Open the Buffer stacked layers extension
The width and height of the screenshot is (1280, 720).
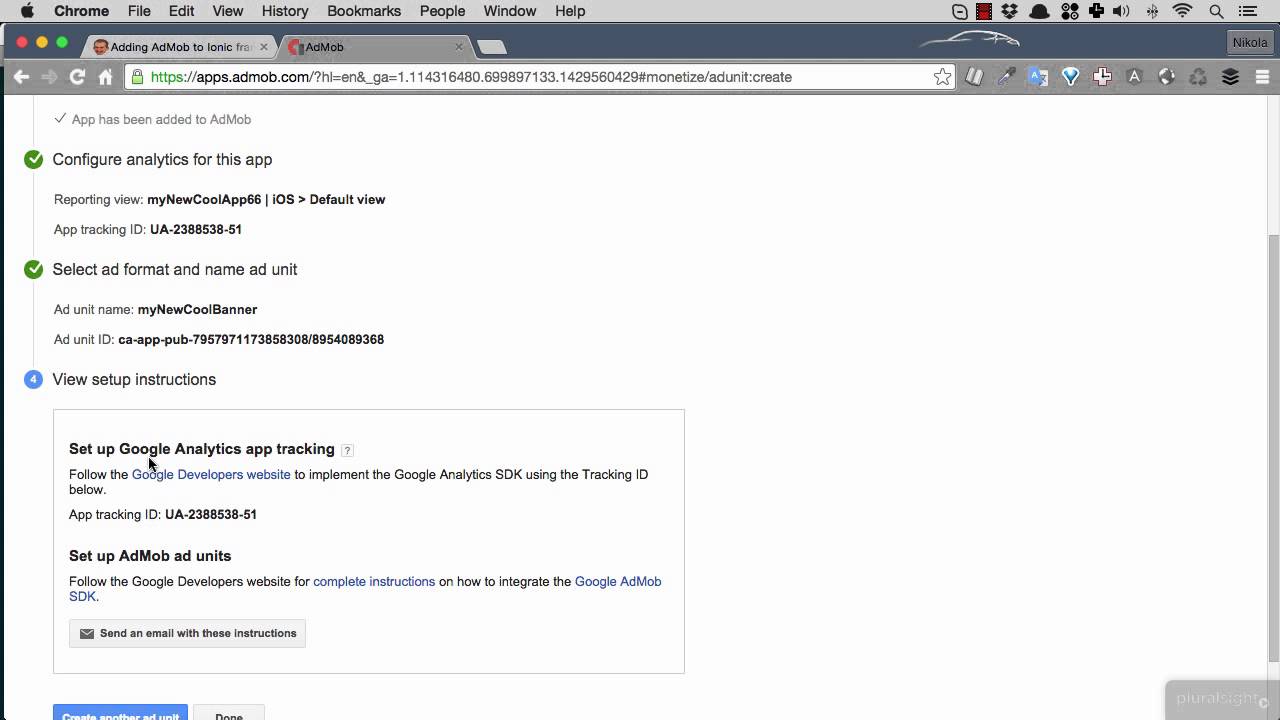(1230, 77)
